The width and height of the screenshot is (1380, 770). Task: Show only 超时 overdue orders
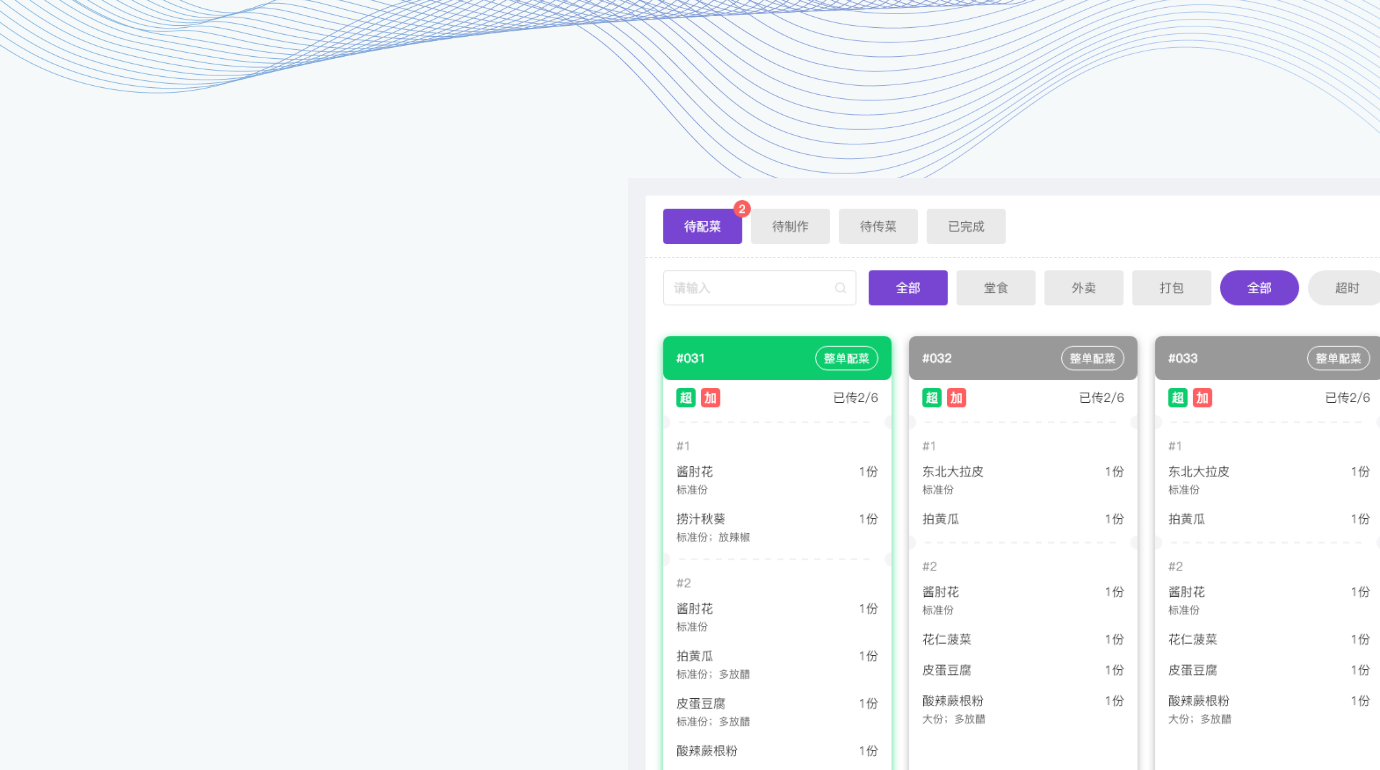tap(1346, 288)
